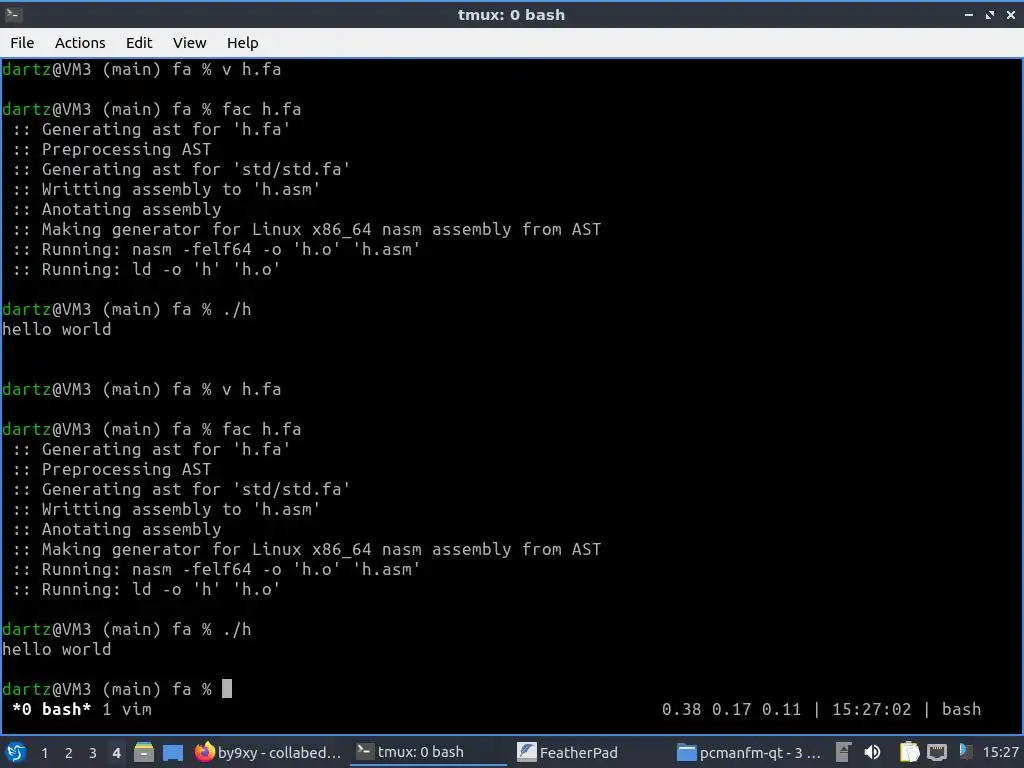Open the clipboard manager tray icon
Screen dimensions: 1024x768
click(x=909, y=752)
